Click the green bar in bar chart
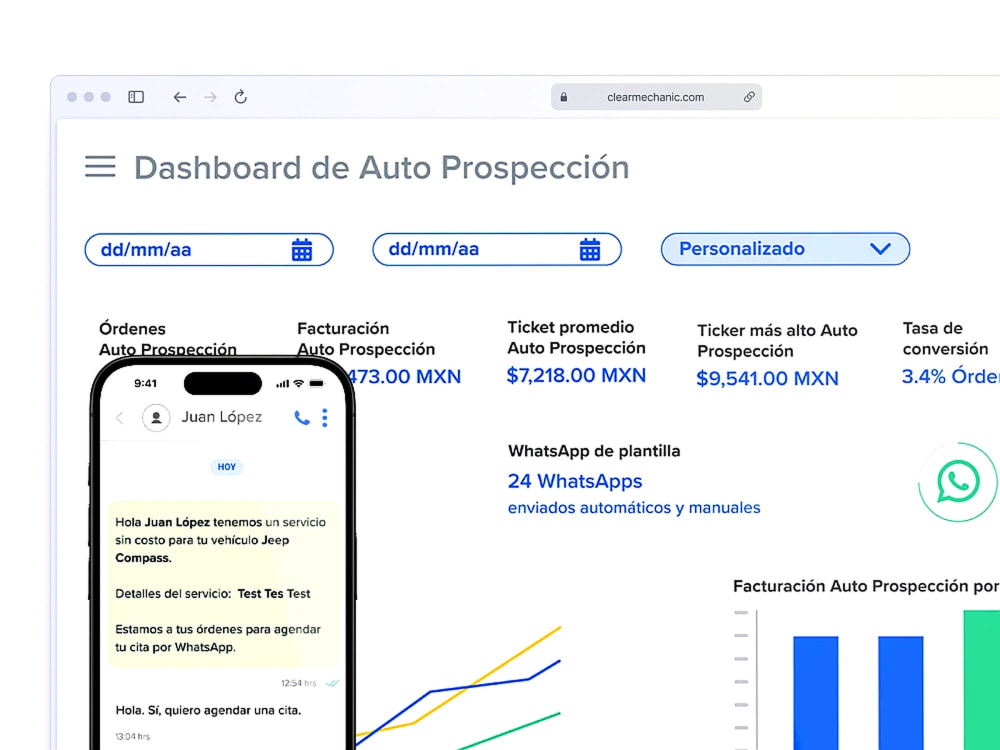 [982, 680]
